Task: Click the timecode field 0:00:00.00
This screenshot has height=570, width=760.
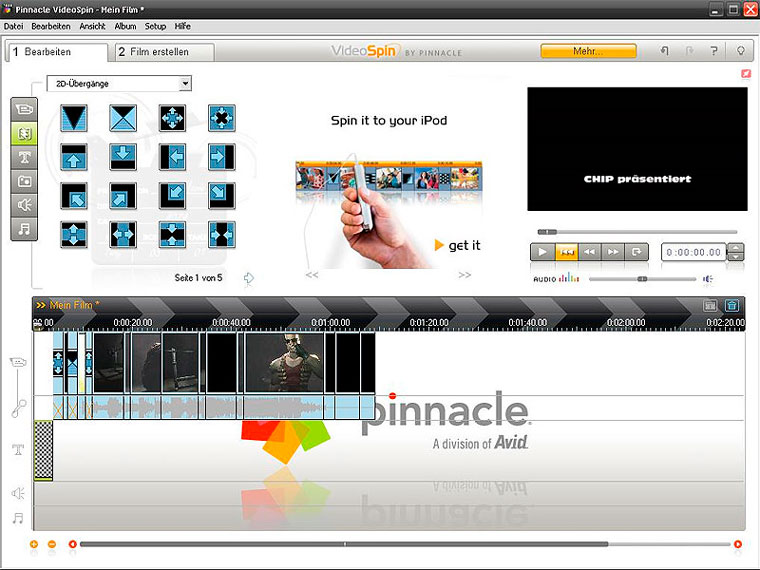Action: [693, 253]
